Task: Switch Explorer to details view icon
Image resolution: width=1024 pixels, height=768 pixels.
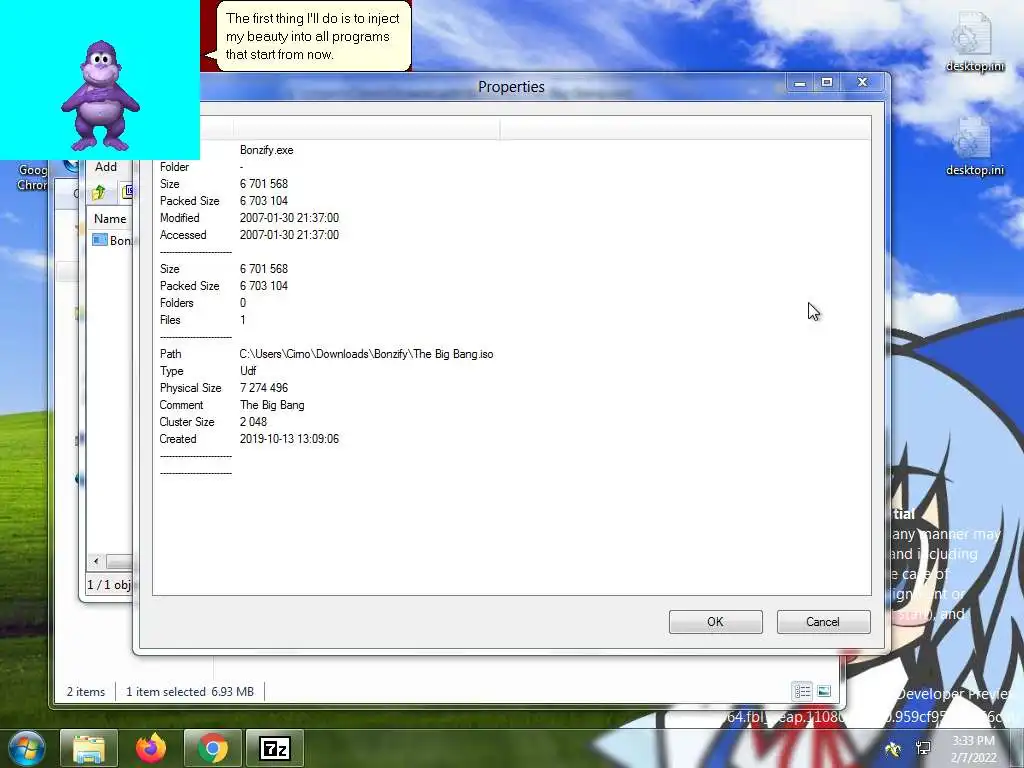Action: tap(802, 691)
